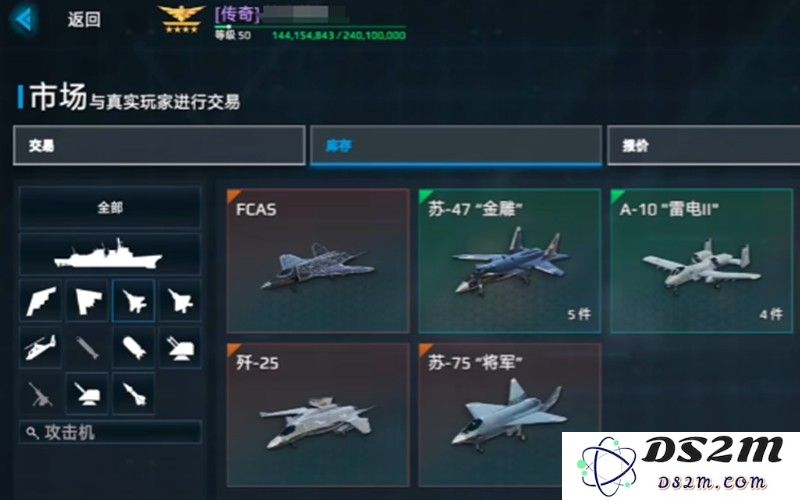Select the twin-barrel gun turret filter

pyautogui.click(x=180, y=347)
